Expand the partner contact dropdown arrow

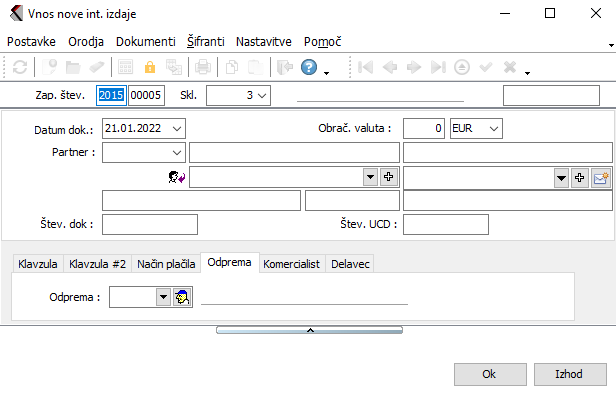370,177
